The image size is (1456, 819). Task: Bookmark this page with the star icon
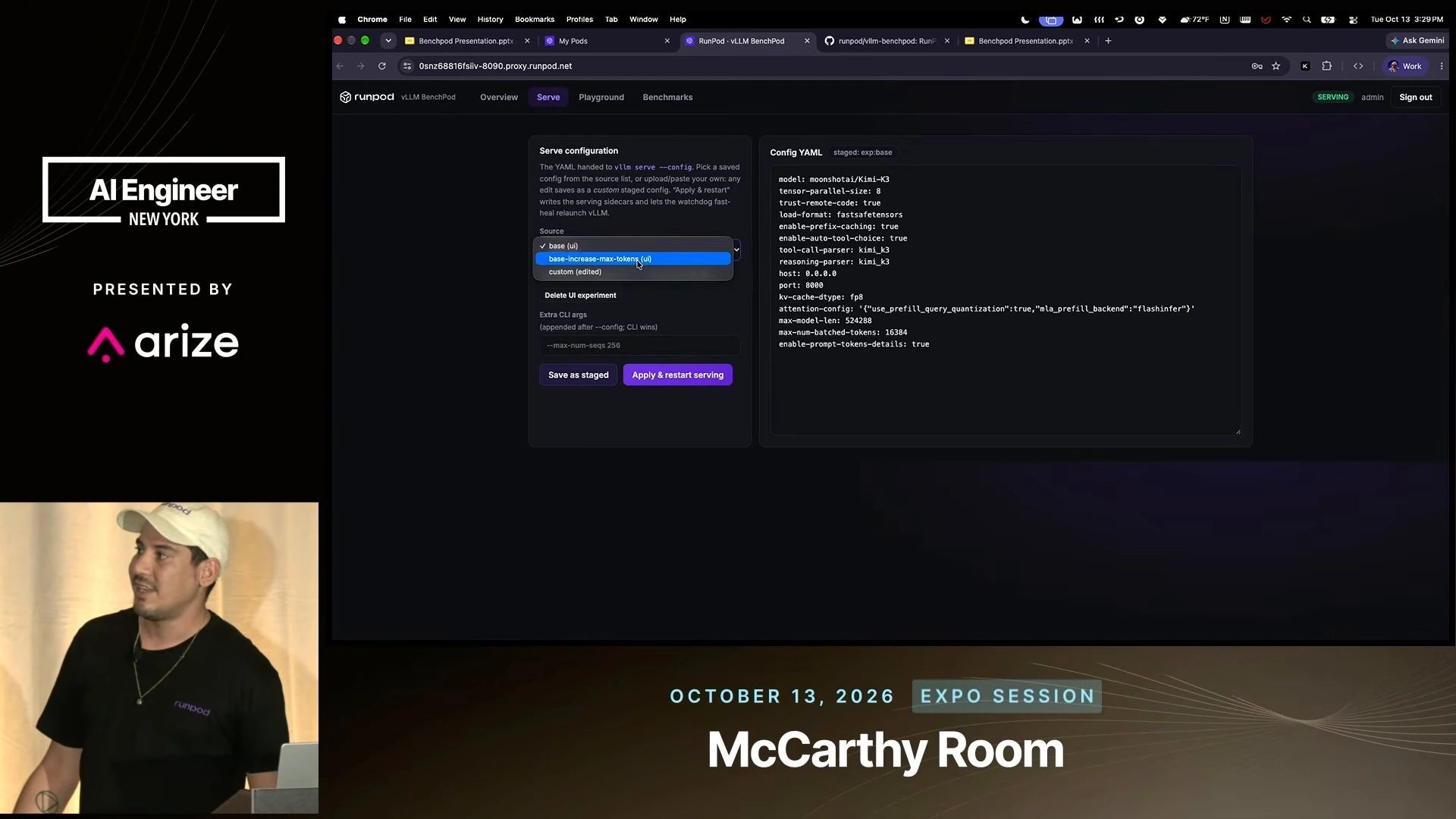[x=1276, y=66]
